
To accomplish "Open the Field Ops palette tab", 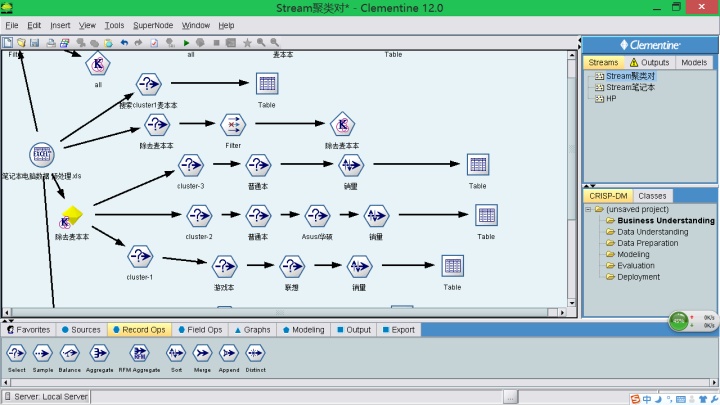I will [x=200, y=330].
